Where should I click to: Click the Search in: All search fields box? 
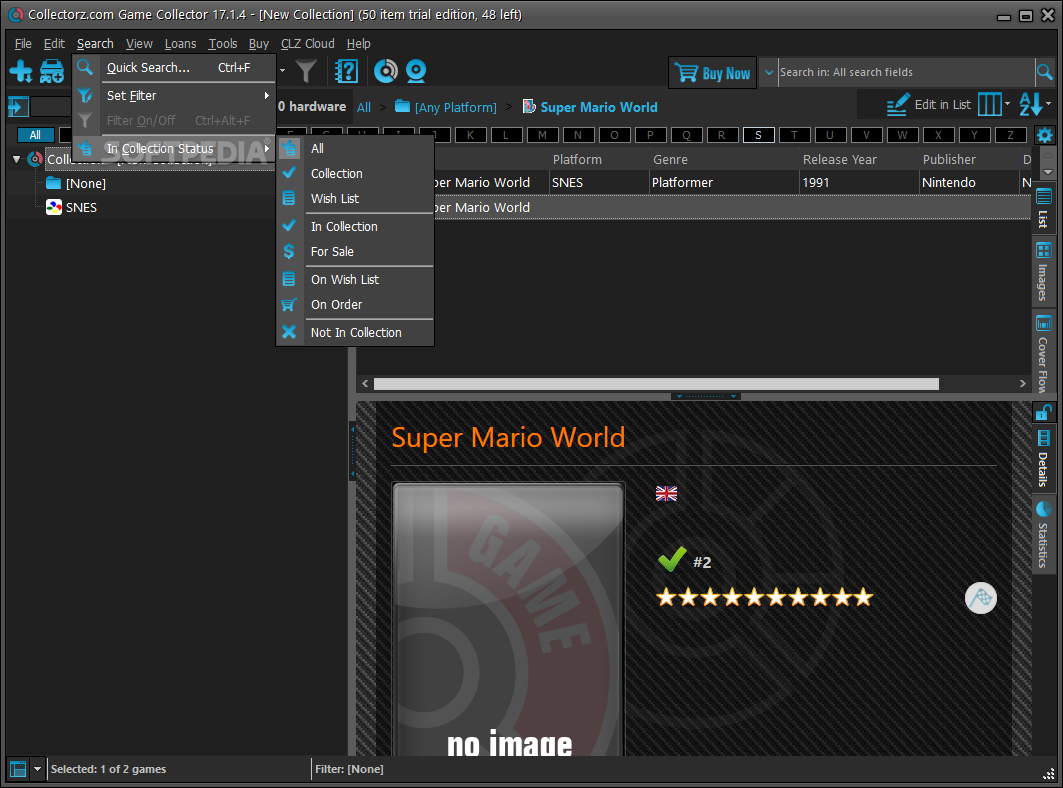point(905,73)
